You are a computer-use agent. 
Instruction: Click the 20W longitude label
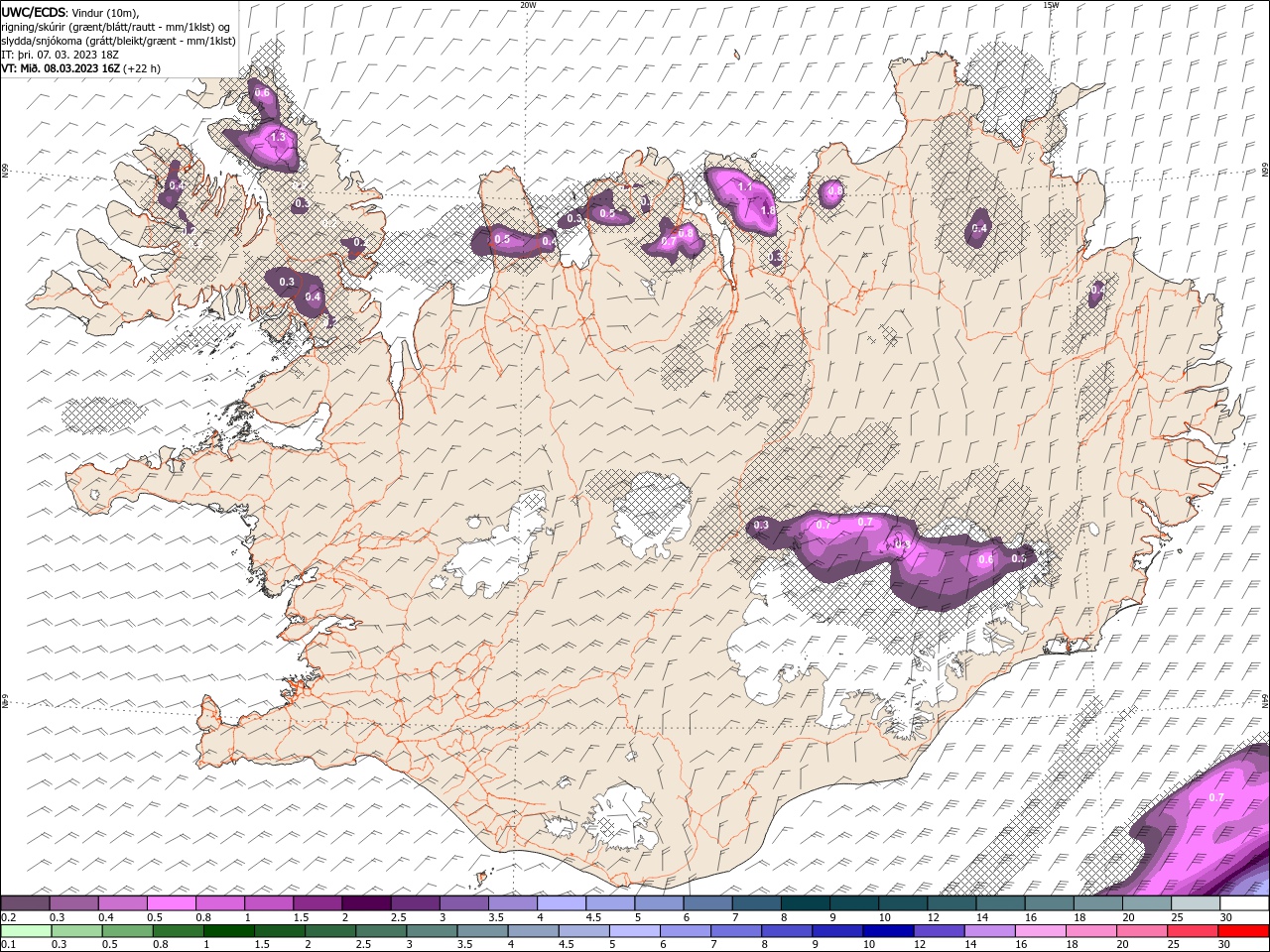(528, 5)
